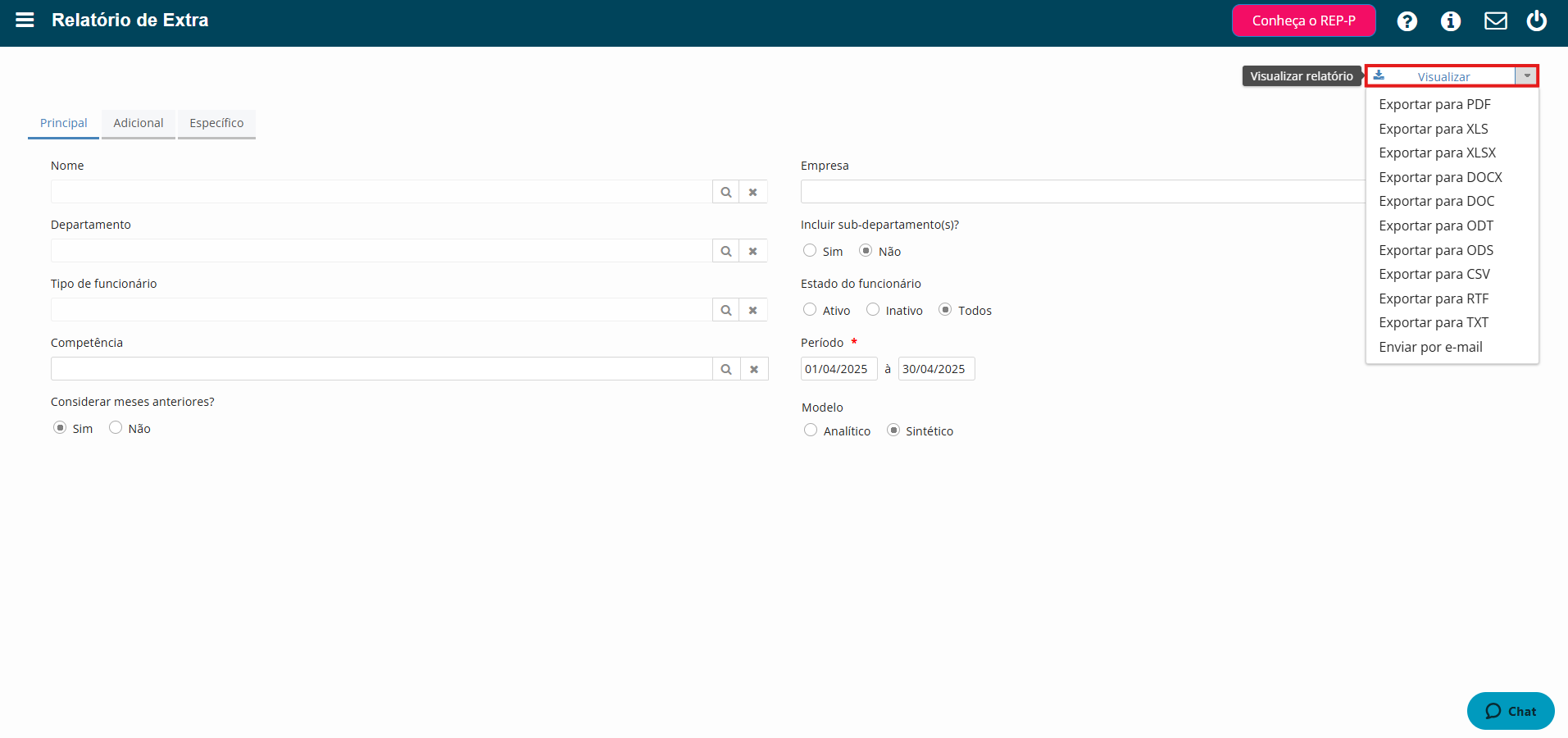Pick the Sintético model option
This screenshot has width=1568, height=738.
coord(893,430)
